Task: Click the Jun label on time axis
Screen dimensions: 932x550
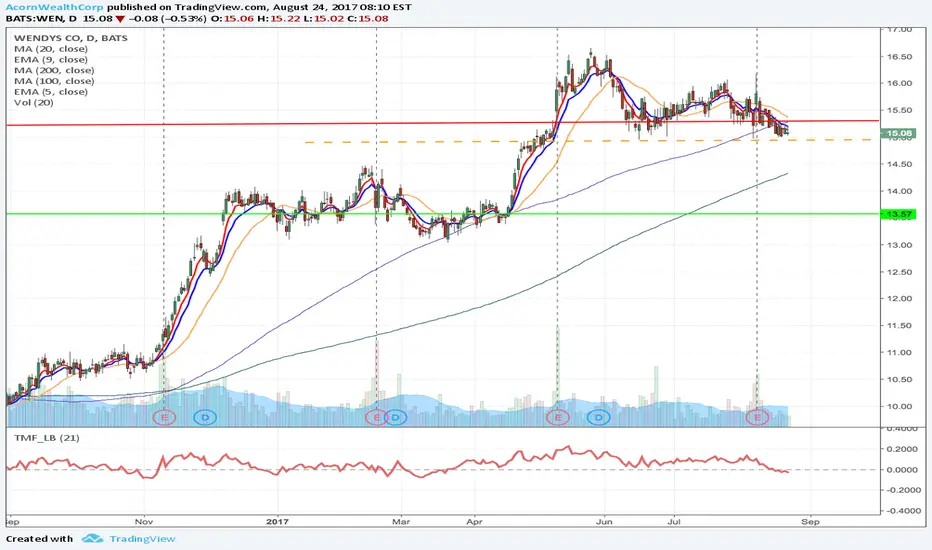Action: click(x=604, y=521)
